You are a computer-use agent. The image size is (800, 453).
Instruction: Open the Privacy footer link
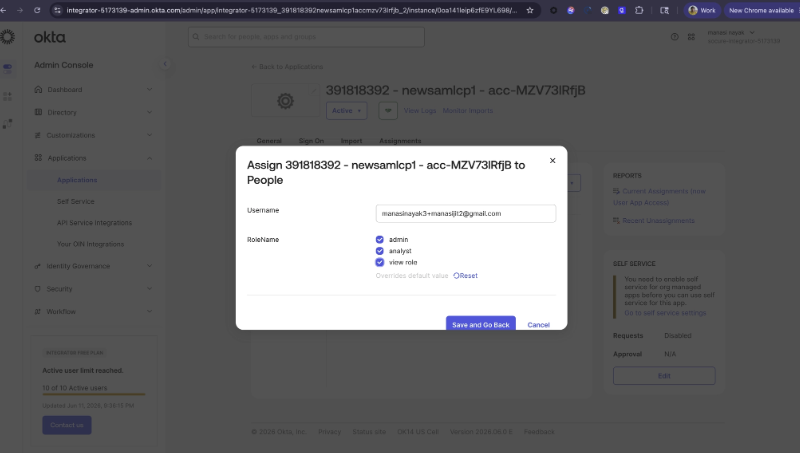pyautogui.click(x=330, y=432)
